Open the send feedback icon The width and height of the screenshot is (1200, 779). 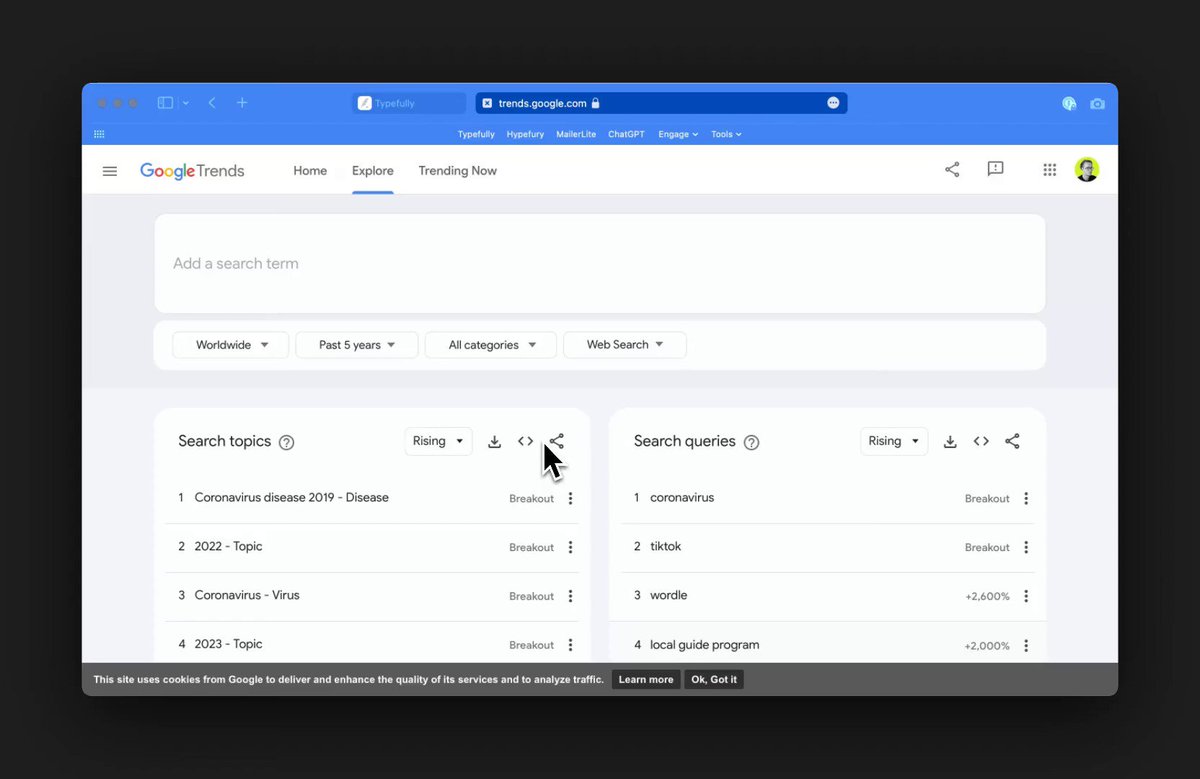click(x=995, y=170)
